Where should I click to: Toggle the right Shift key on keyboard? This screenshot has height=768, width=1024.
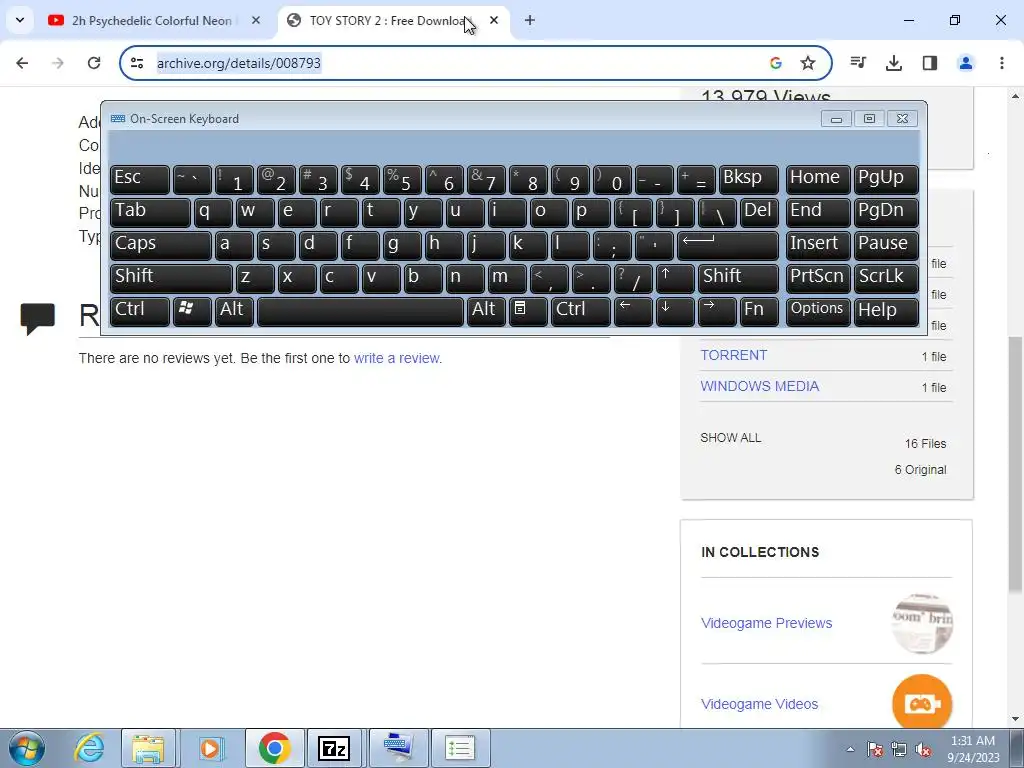(739, 277)
